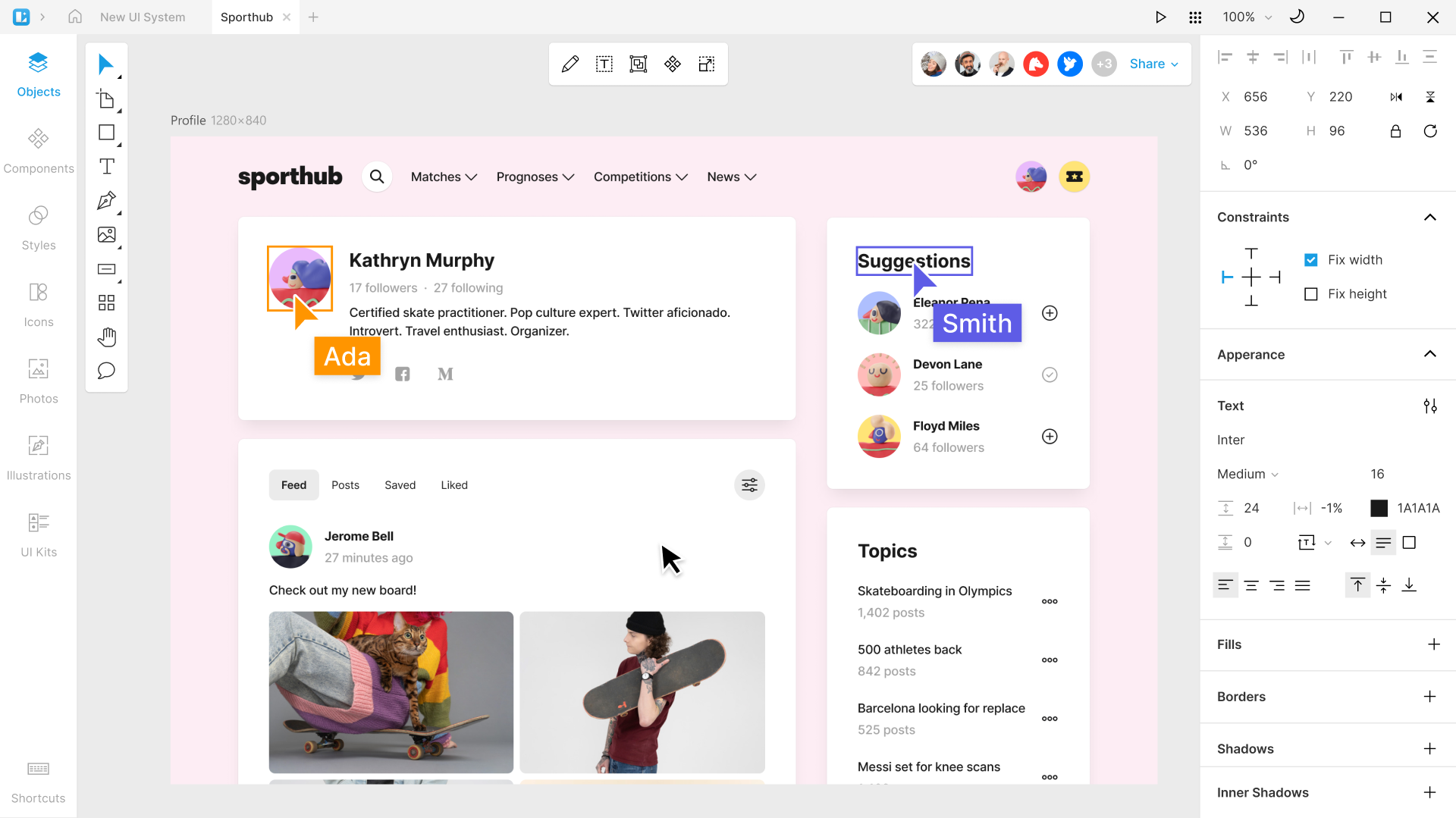This screenshot has width=1456, height=818.
Task: Edit the font size field 16
Action: pyautogui.click(x=1378, y=475)
